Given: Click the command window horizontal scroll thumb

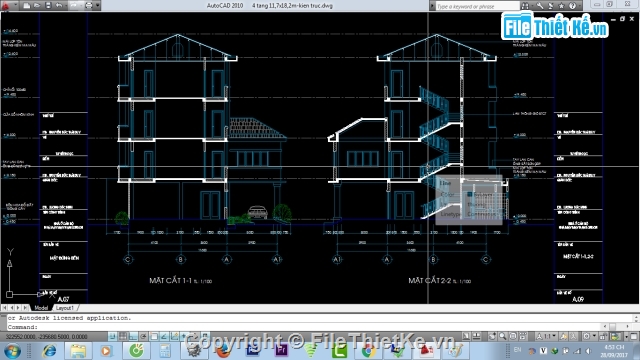Looking at the screenshot, I should point(613,327).
